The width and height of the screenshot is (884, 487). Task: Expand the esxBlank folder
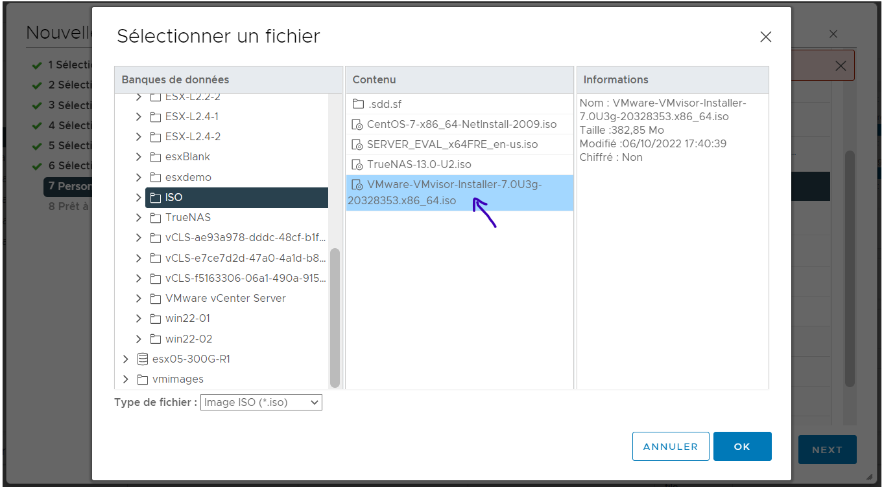[139, 157]
